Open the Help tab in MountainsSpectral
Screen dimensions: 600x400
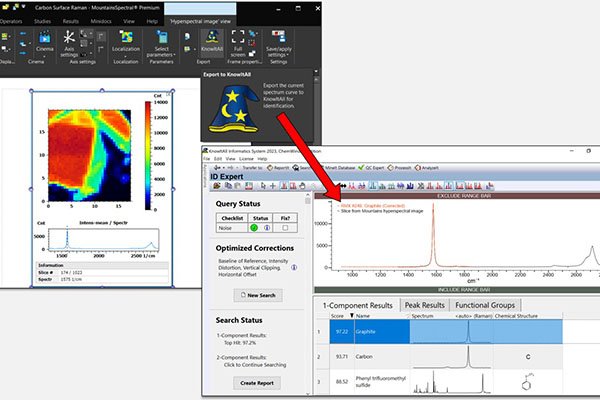tap(152, 21)
